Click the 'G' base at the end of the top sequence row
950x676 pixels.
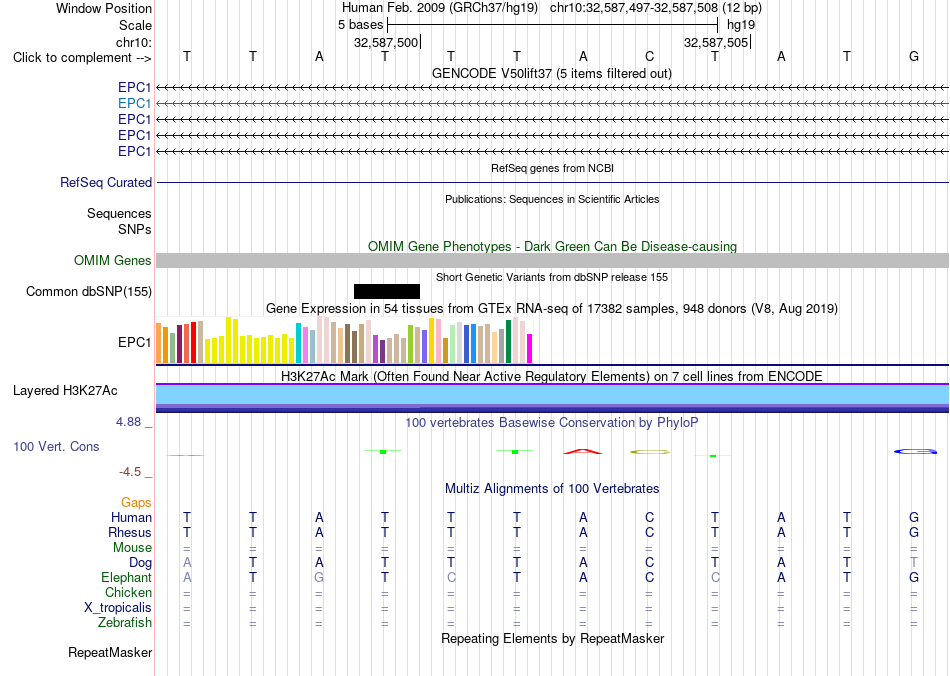pyautogui.click(x=914, y=56)
